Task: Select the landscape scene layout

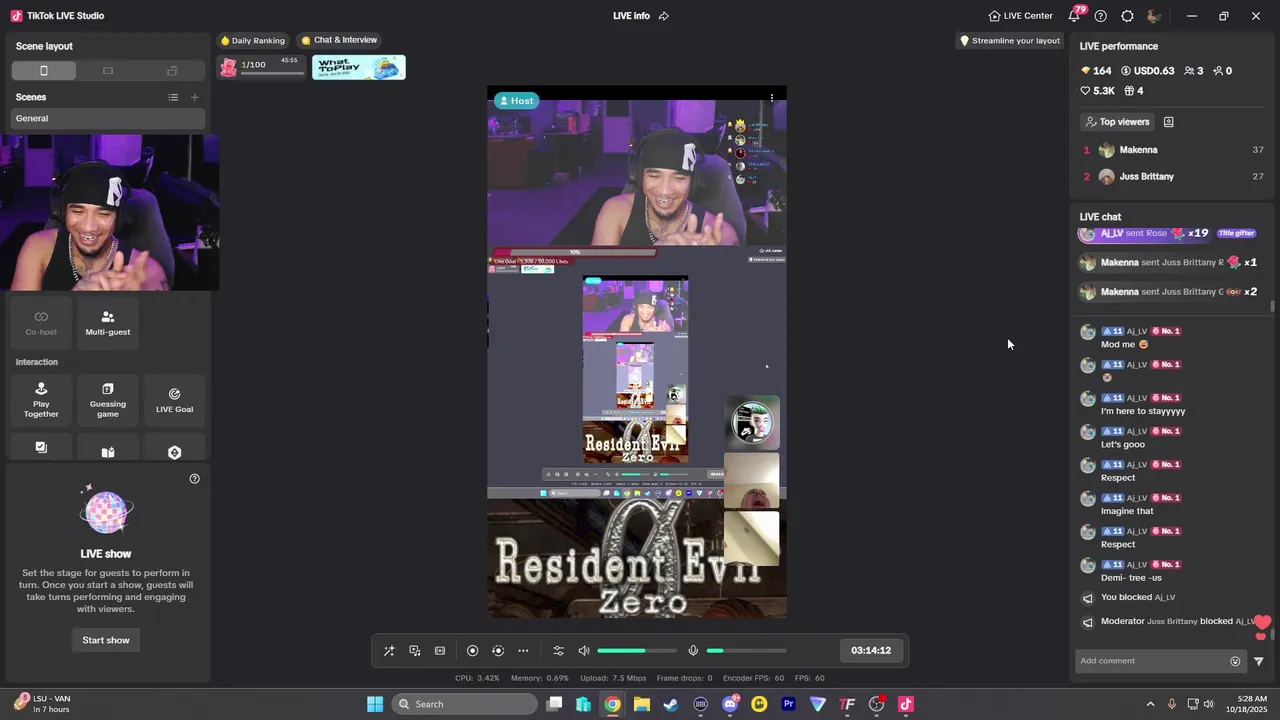Action: (x=108, y=71)
